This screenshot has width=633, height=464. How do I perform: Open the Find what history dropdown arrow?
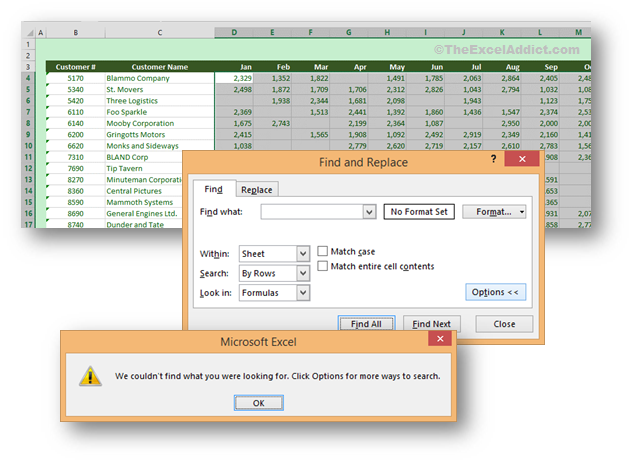[x=369, y=212]
